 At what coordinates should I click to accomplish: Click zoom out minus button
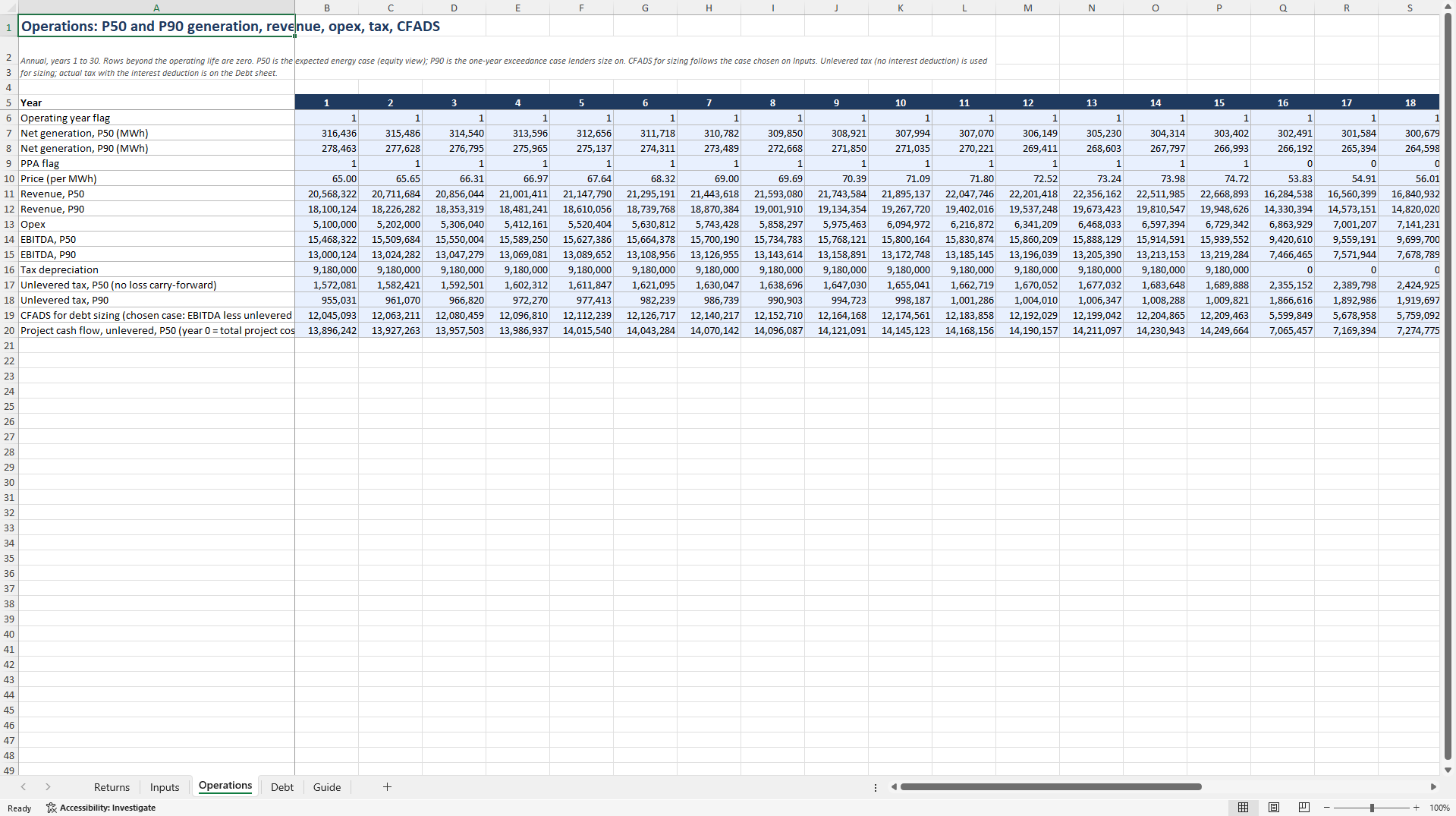1327,808
